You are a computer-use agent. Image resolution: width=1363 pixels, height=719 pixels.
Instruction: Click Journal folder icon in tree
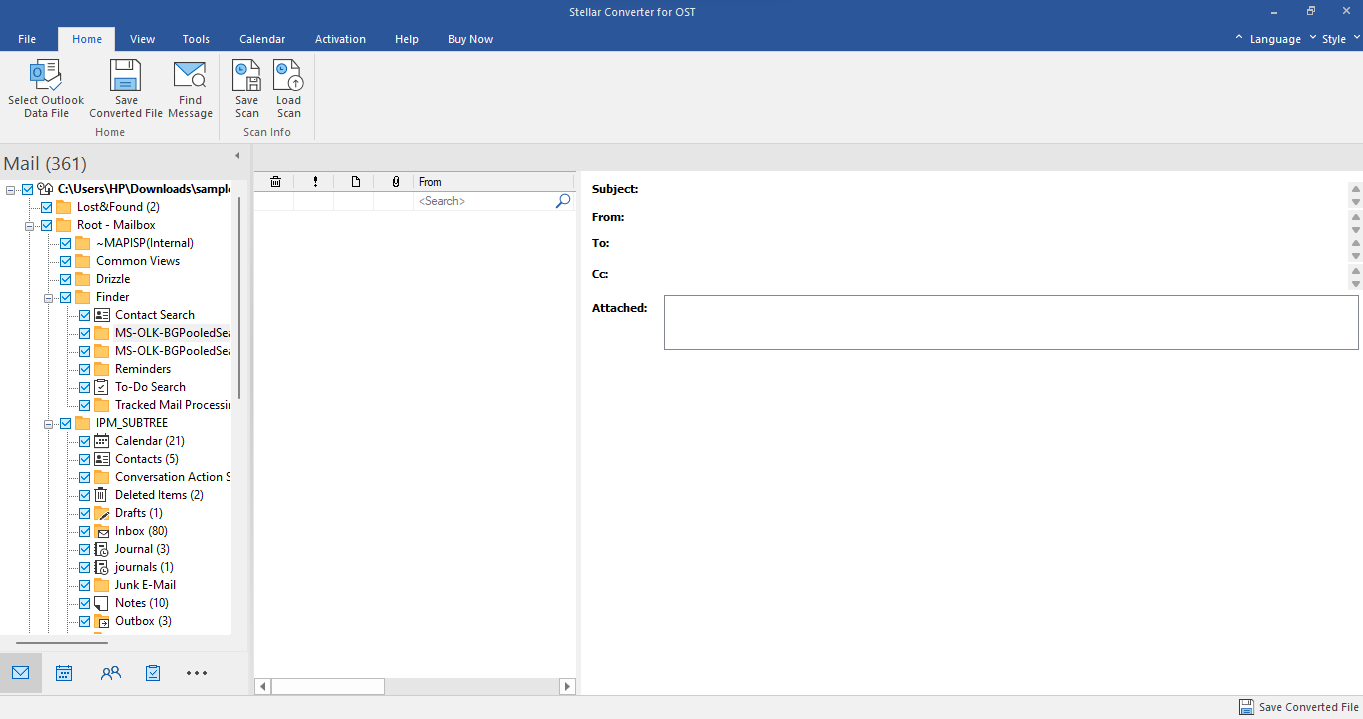tap(101, 549)
